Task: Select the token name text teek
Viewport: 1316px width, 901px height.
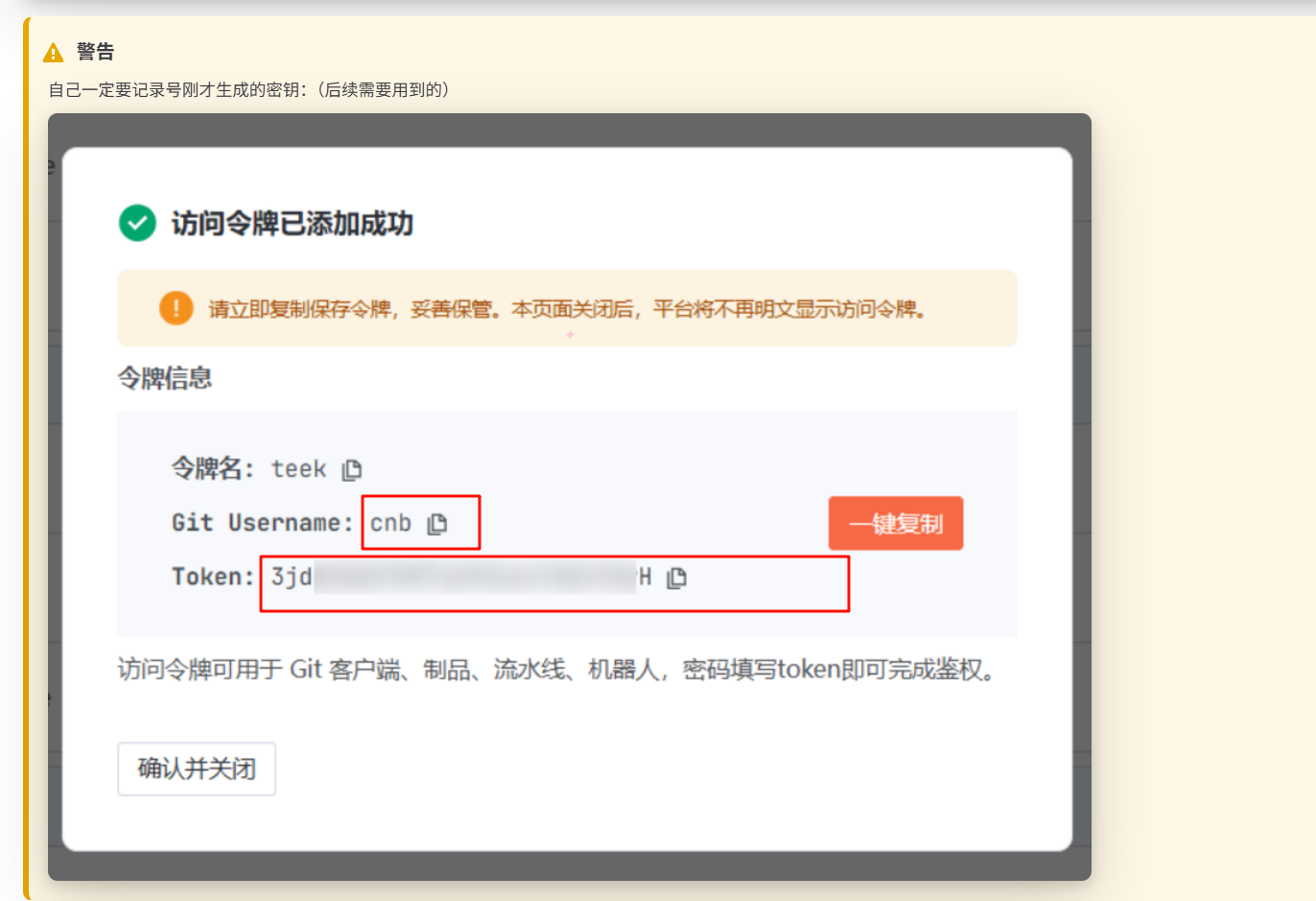Action: [x=298, y=469]
